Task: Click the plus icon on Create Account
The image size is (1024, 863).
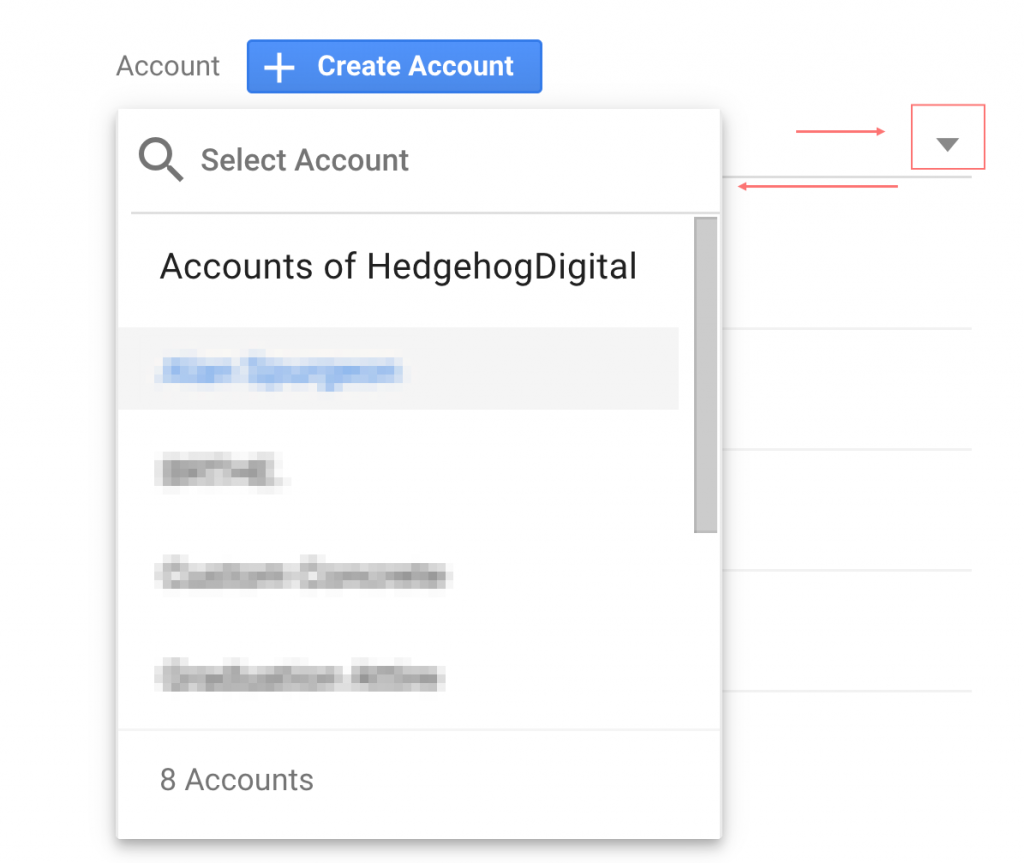Action: tap(281, 67)
